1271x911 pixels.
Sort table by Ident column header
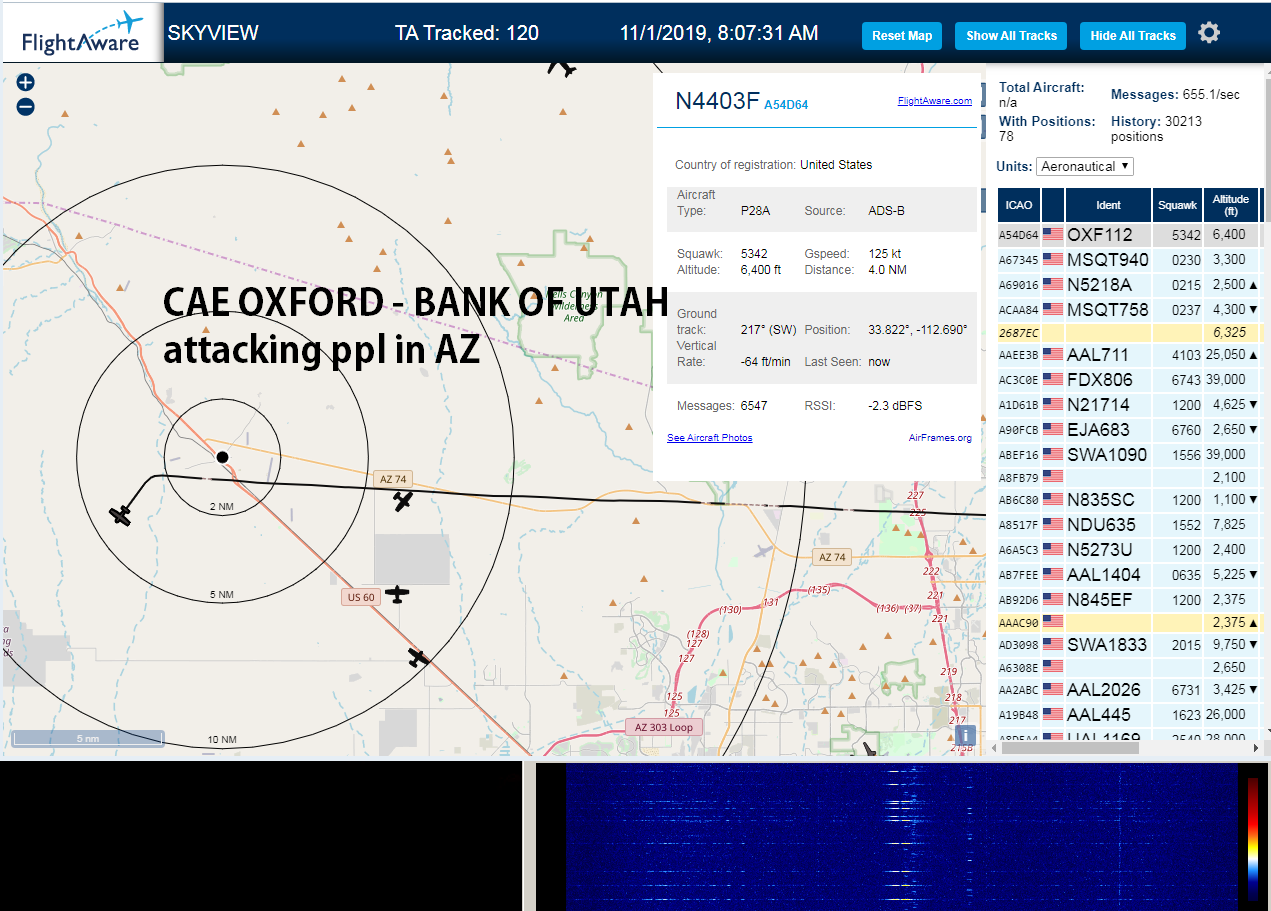coord(1108,205)
